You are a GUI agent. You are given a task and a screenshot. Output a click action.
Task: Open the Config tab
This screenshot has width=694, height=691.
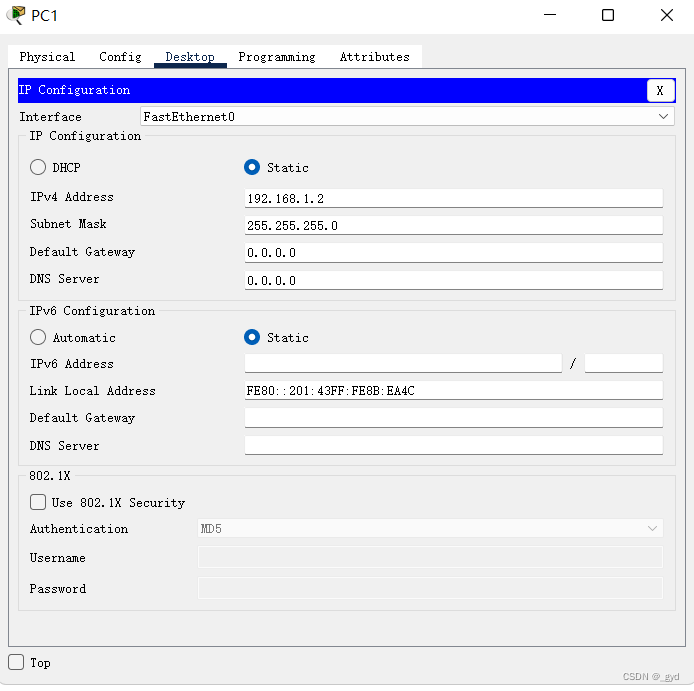click(120, 57)
